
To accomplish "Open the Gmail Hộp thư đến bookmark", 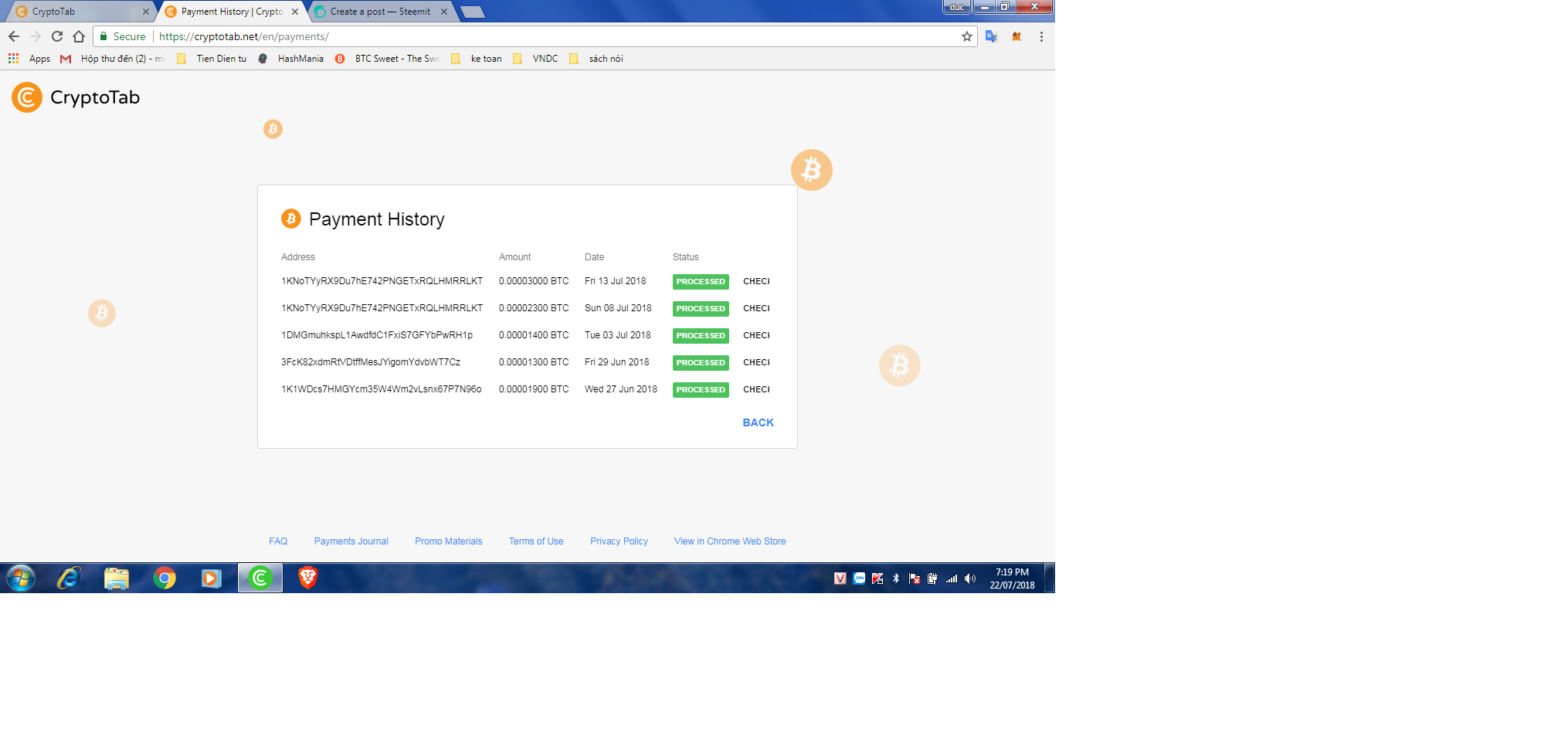I will 113,59.
